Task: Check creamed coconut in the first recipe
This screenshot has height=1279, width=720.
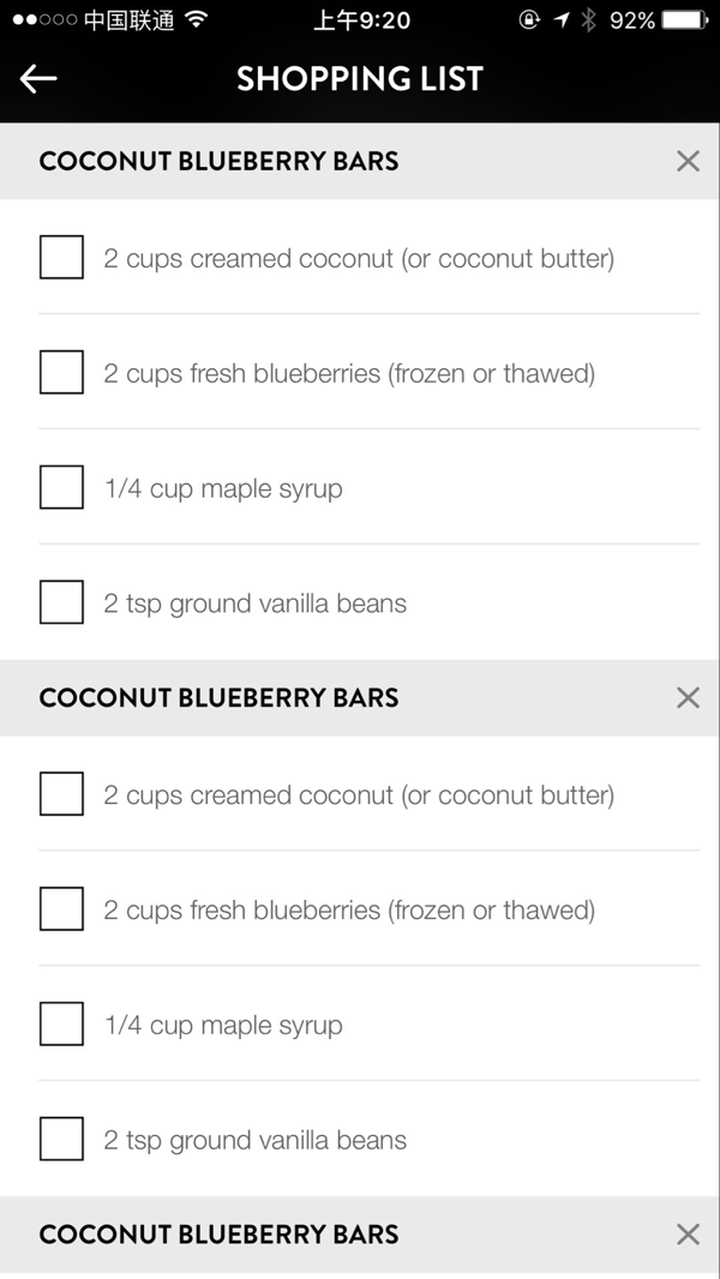Action: 61,257
